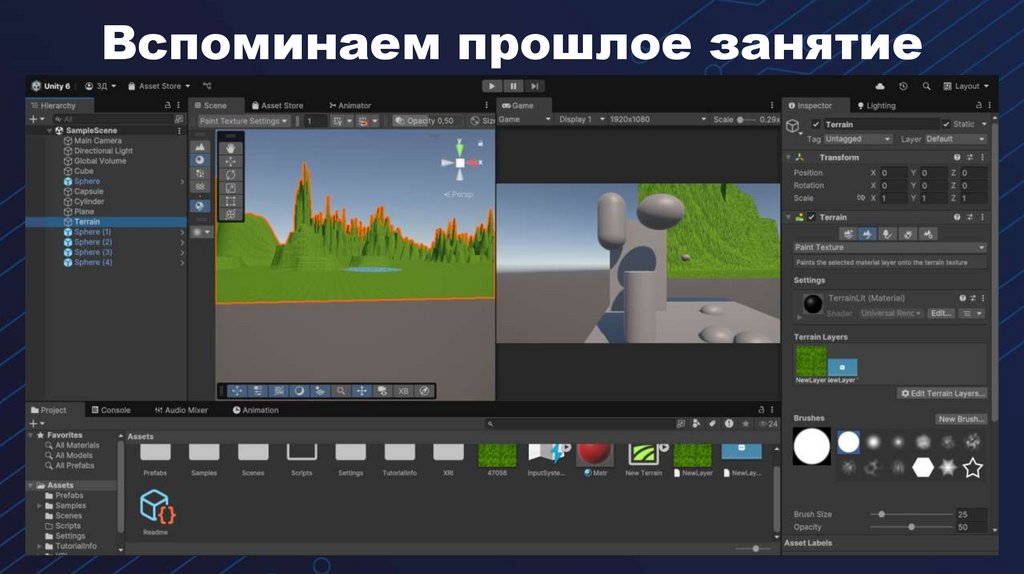
Task: Click the Edit Terrain Layers button
Action: [942, 393]
